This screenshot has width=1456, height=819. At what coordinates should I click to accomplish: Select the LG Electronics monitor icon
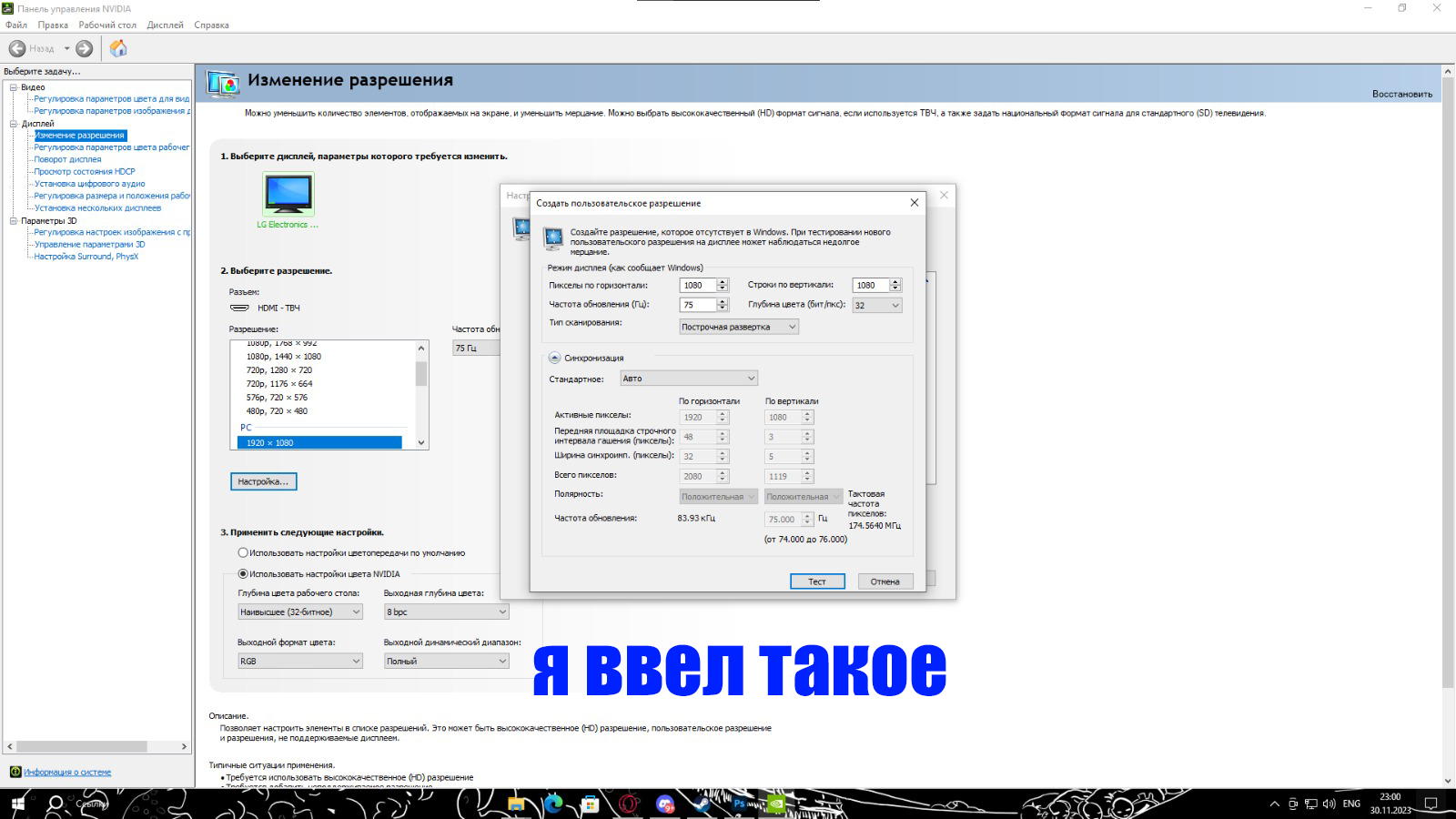[288, 194]
